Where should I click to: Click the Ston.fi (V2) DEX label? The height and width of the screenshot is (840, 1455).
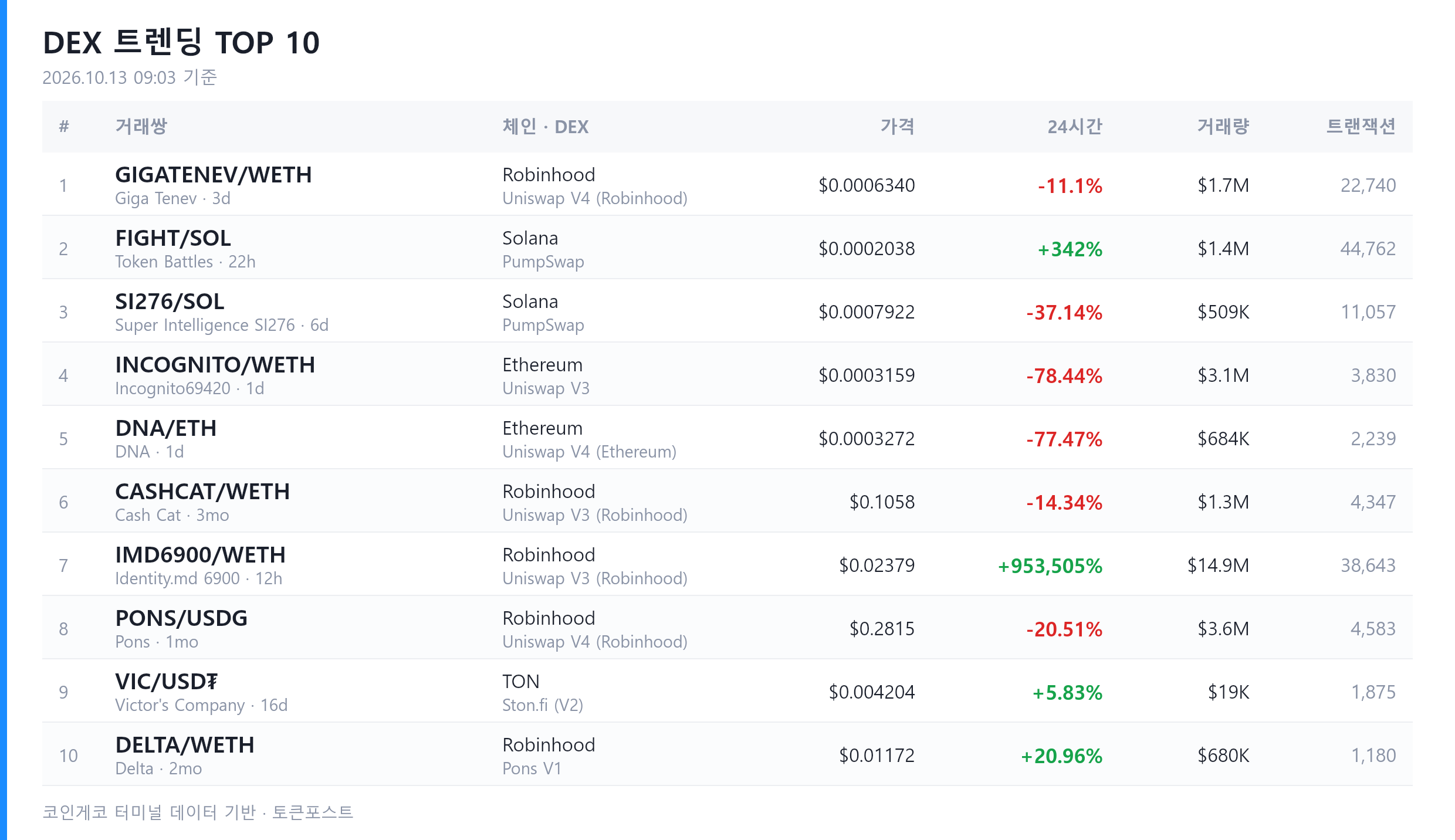(543, 705)
